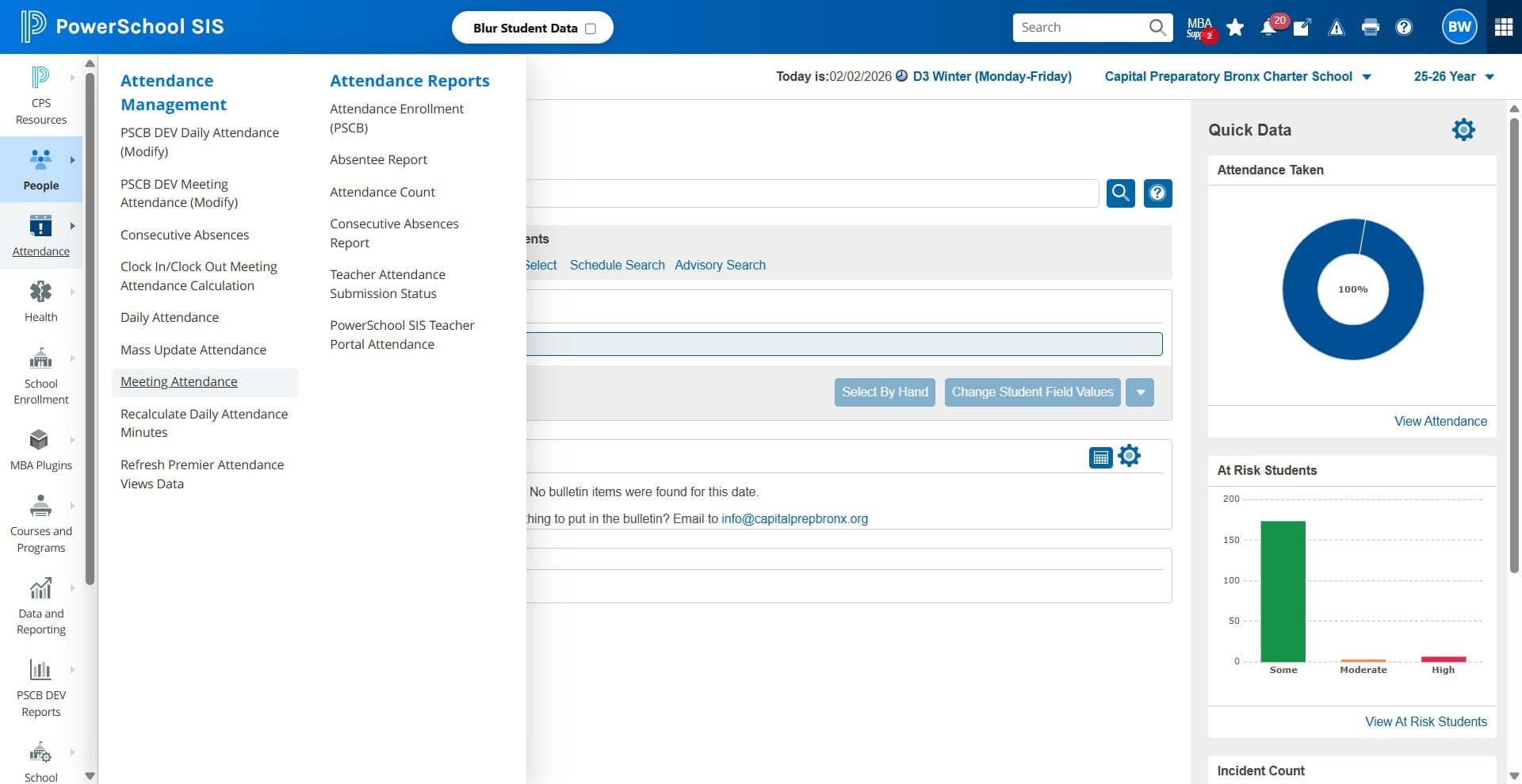
Task: Open Teacher Attendance Submission Status
Action: pyautogui.click(x=388, y=284)
